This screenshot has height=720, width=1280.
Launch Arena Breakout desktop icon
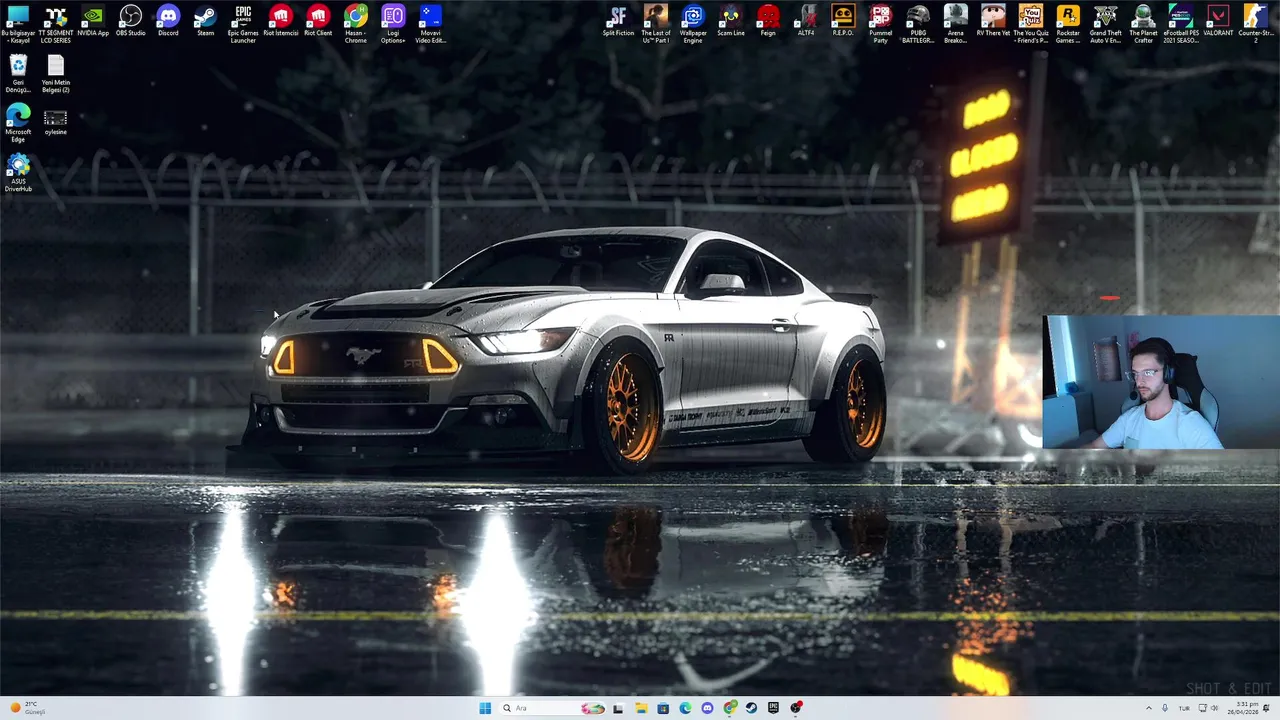956,23
